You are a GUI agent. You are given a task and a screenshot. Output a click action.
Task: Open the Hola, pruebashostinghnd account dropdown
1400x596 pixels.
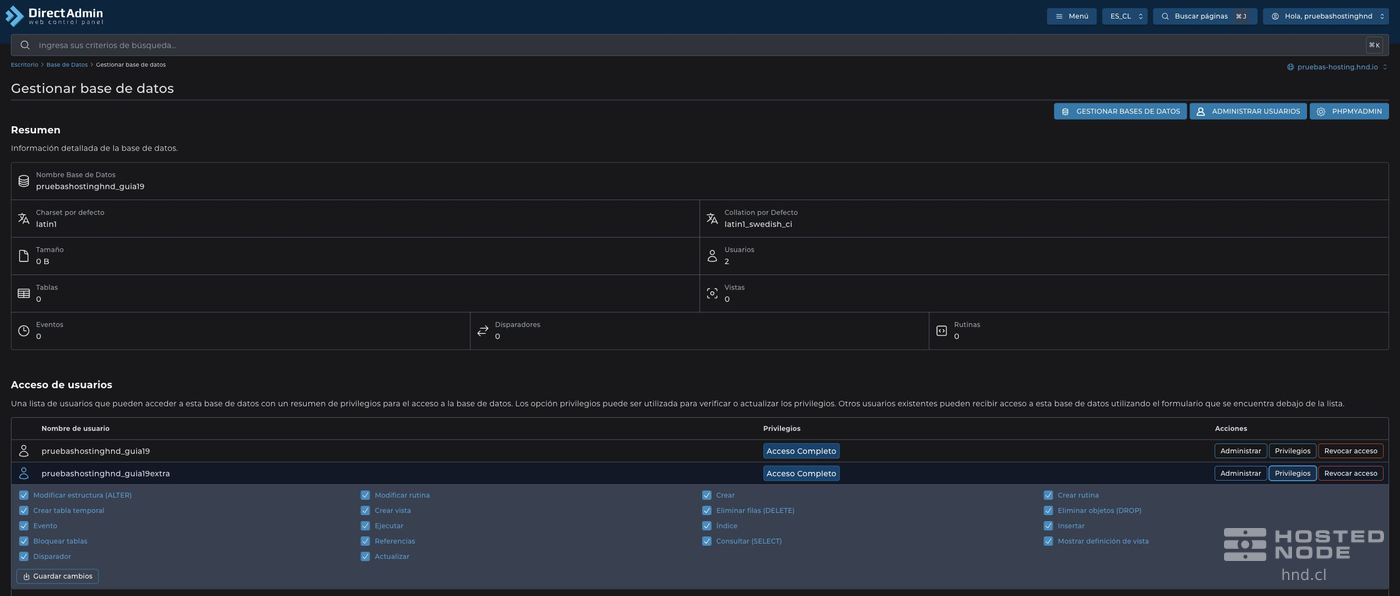click(1326, 16)
